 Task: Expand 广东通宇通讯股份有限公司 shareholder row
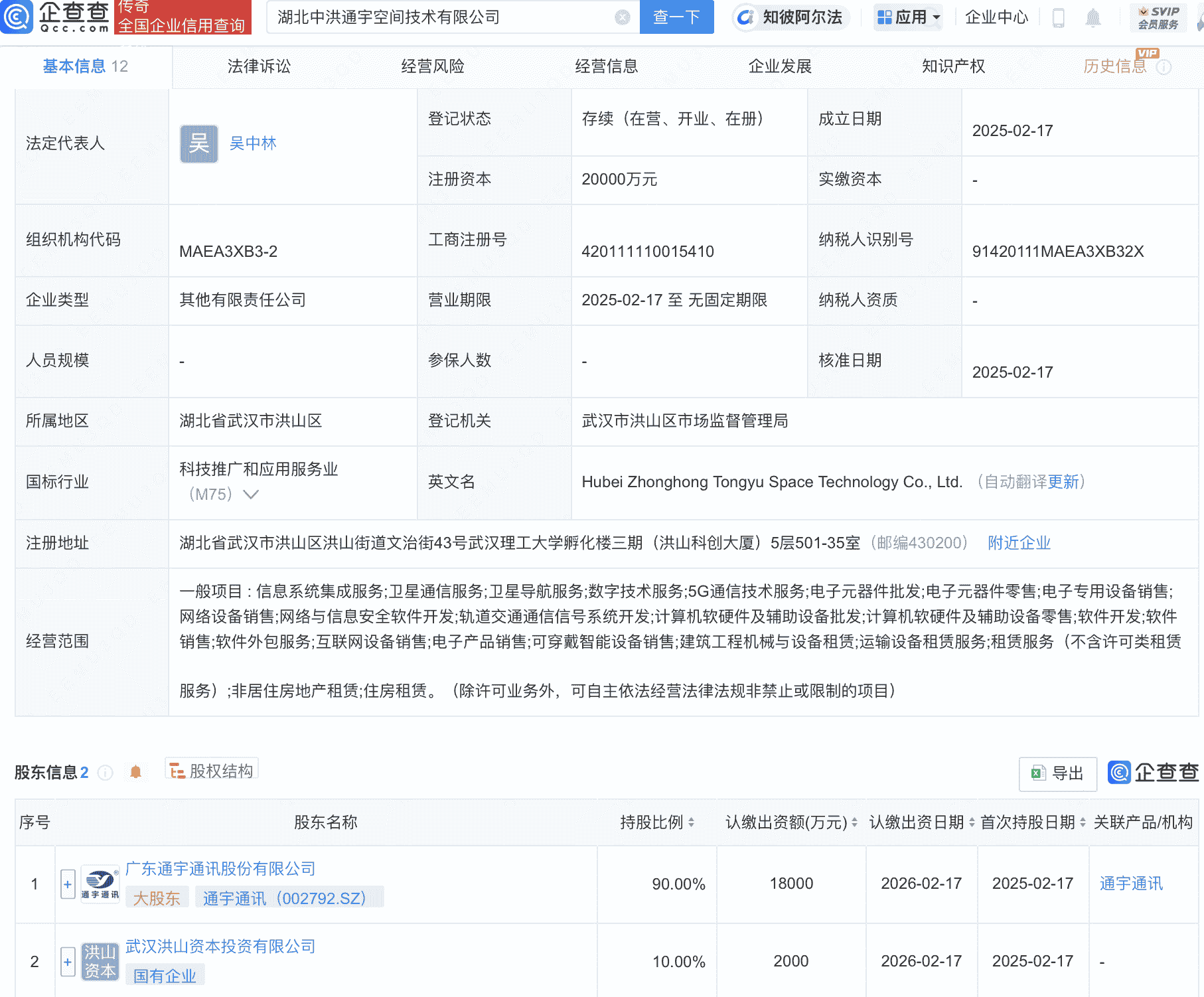pyautogui.click(x=67, y=883)
